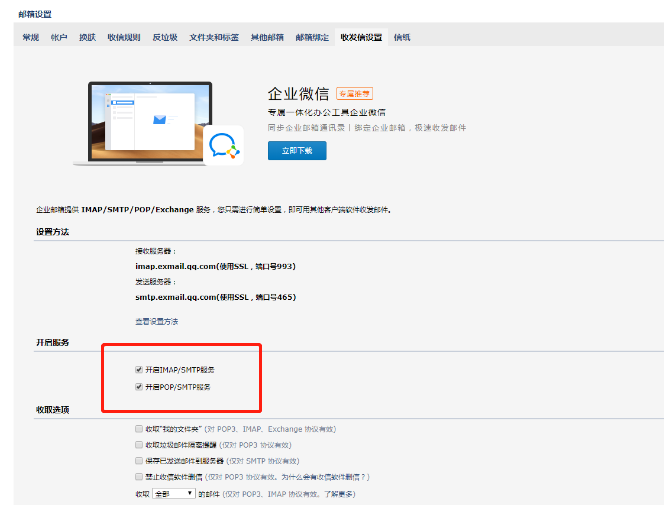Click the 企业微信 chat bubble logo icon
The width and height of the screenshot is (664, 515).
[222, 148]
